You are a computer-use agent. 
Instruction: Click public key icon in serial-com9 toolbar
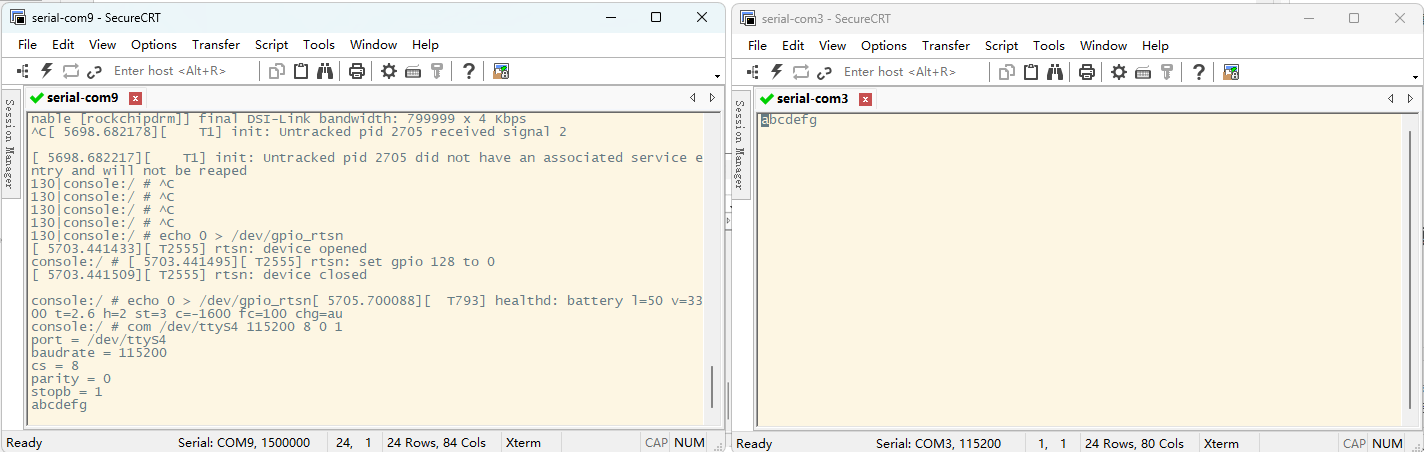pyautogui.click(x=437, y=71)
